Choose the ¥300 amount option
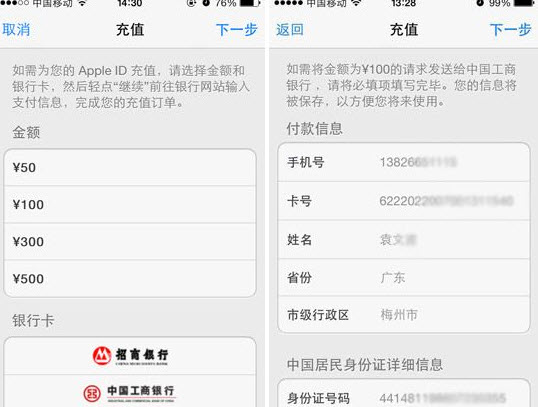Viewport: 538px width, 407px height. (x=130, y=242)
